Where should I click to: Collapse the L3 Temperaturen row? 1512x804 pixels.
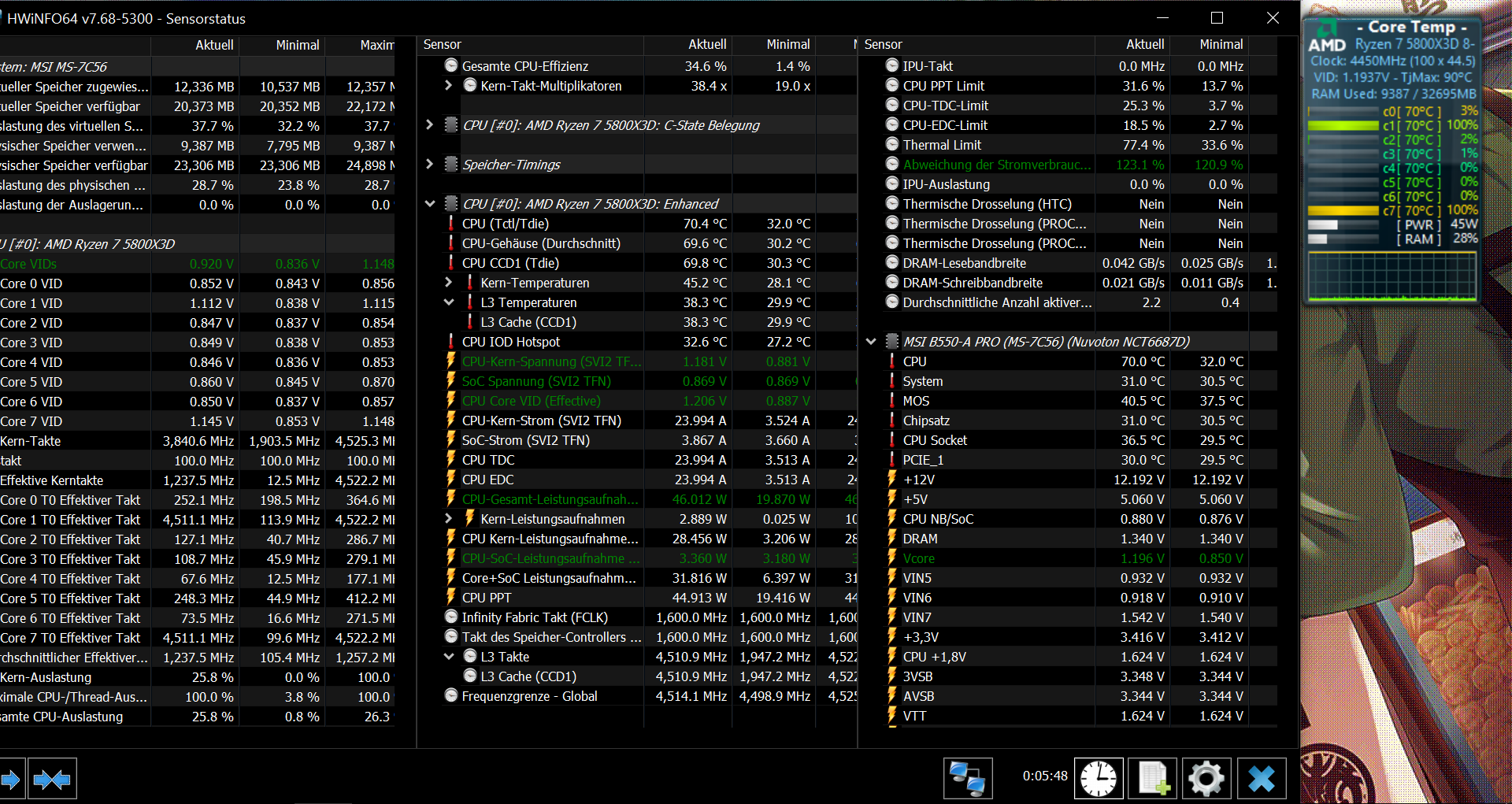[449, 302]
